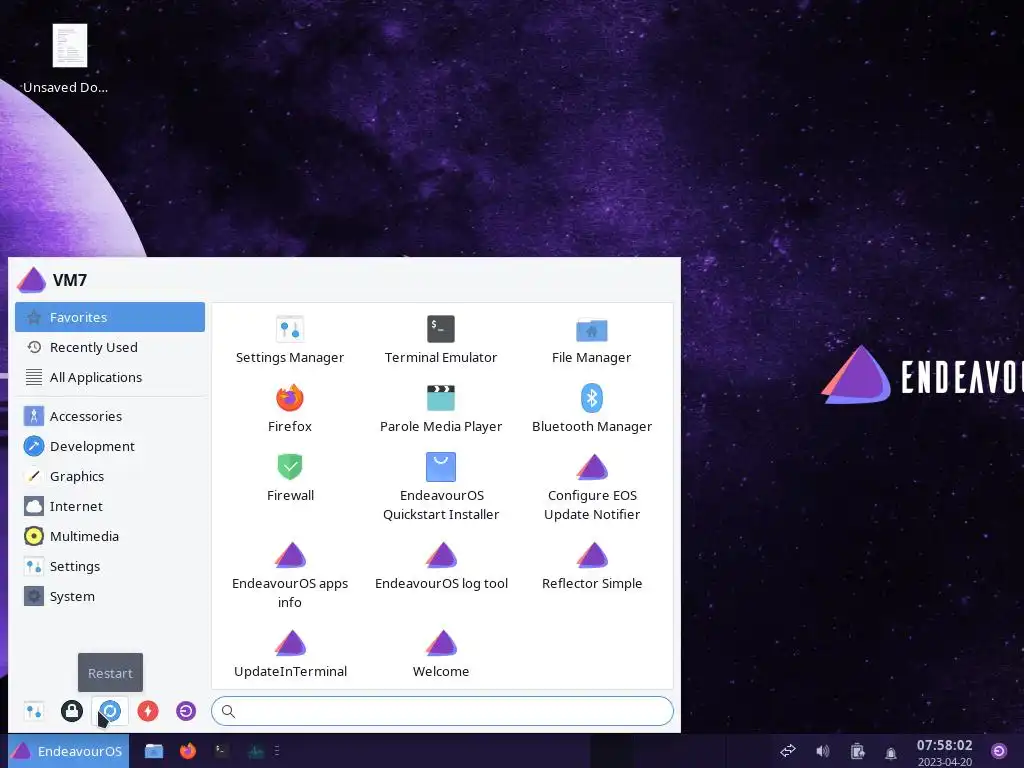Viewport: 1024px width, 768px height.
Task: Select the Favorites category
Action: coord(110,317)
